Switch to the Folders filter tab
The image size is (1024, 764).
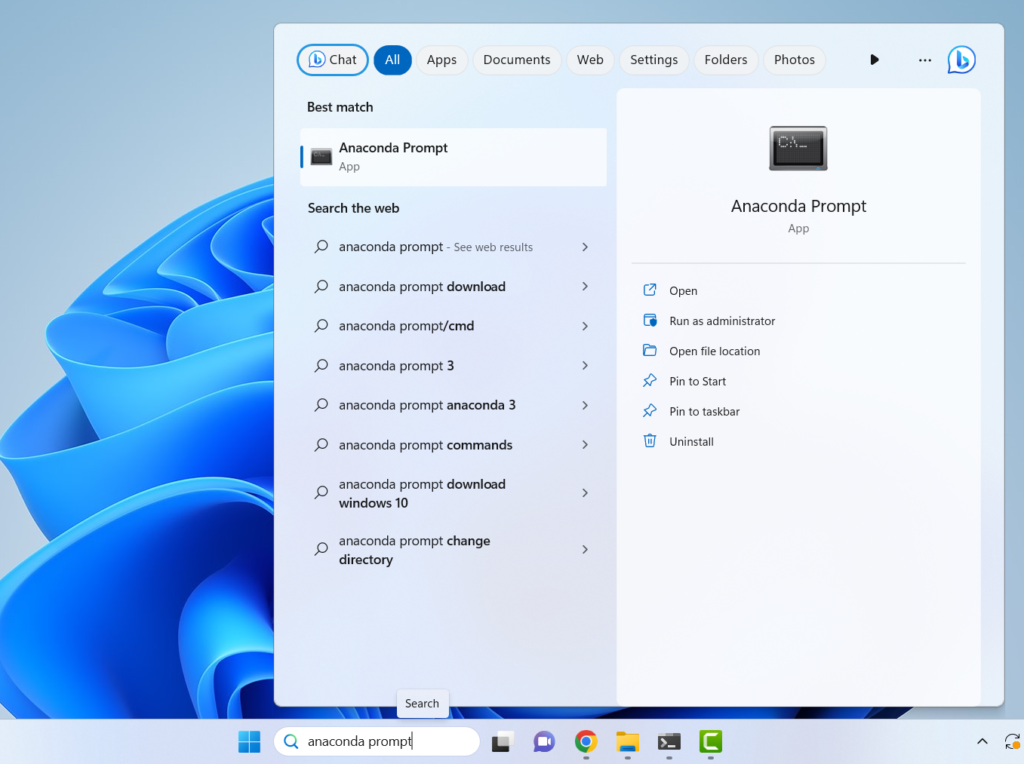click(726, 60)
